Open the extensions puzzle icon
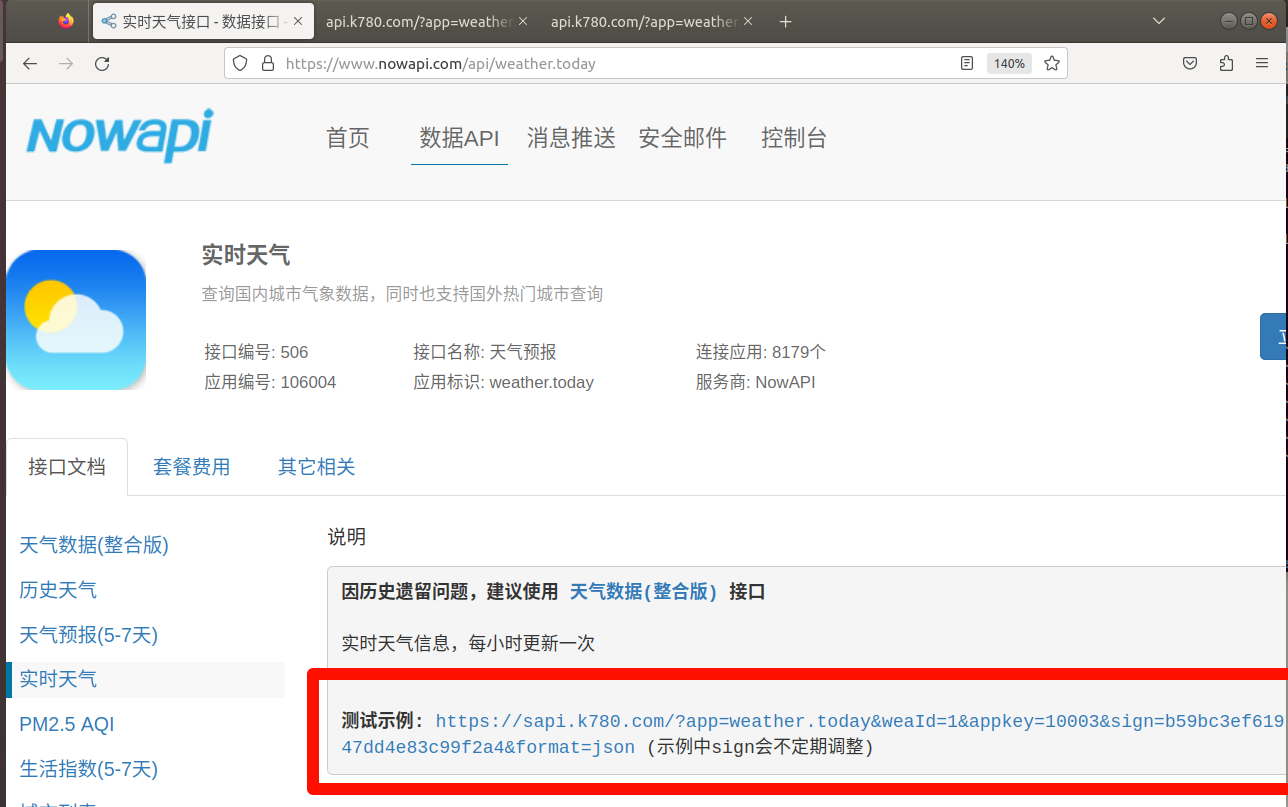Screen dimensions: 1288x807 1226,64
